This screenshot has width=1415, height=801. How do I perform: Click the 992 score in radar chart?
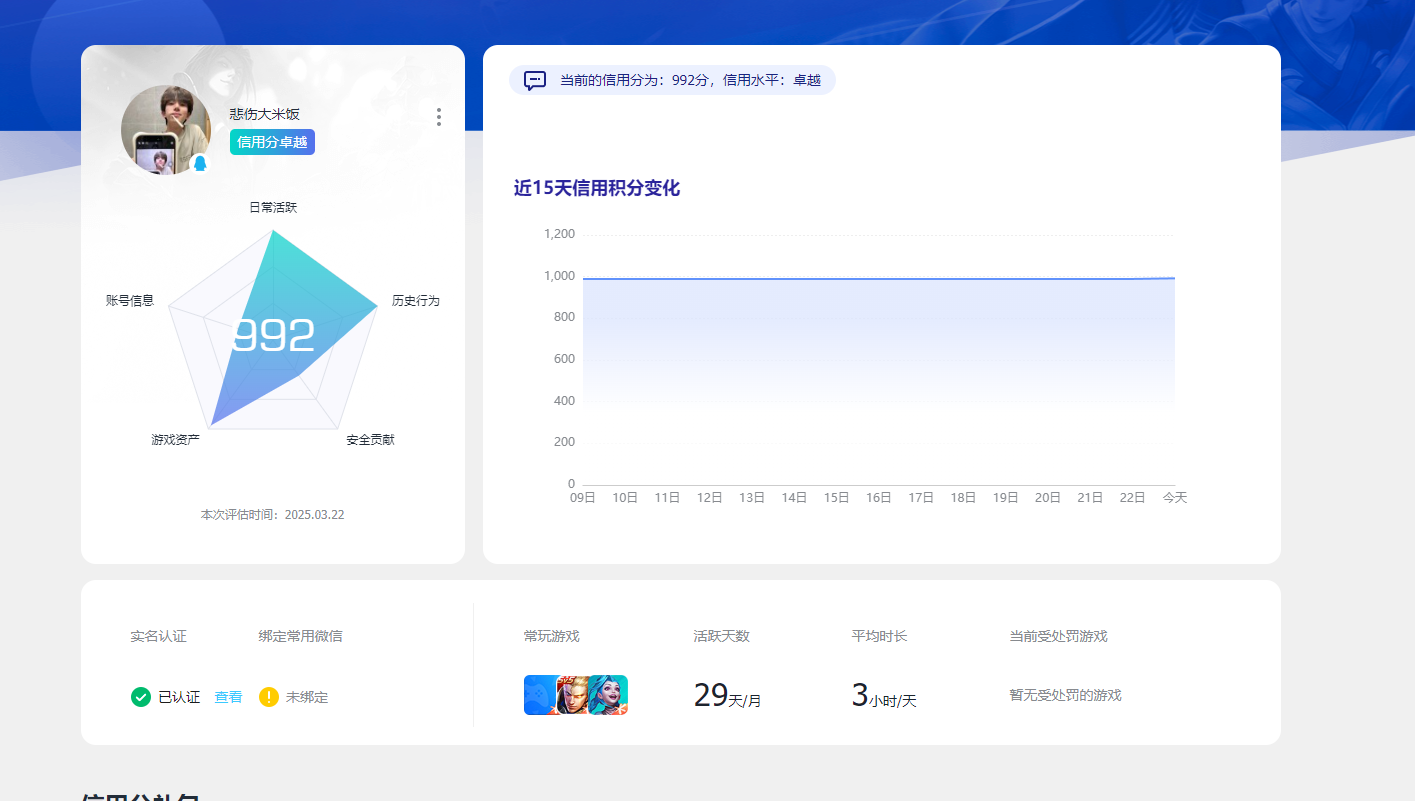273,336
